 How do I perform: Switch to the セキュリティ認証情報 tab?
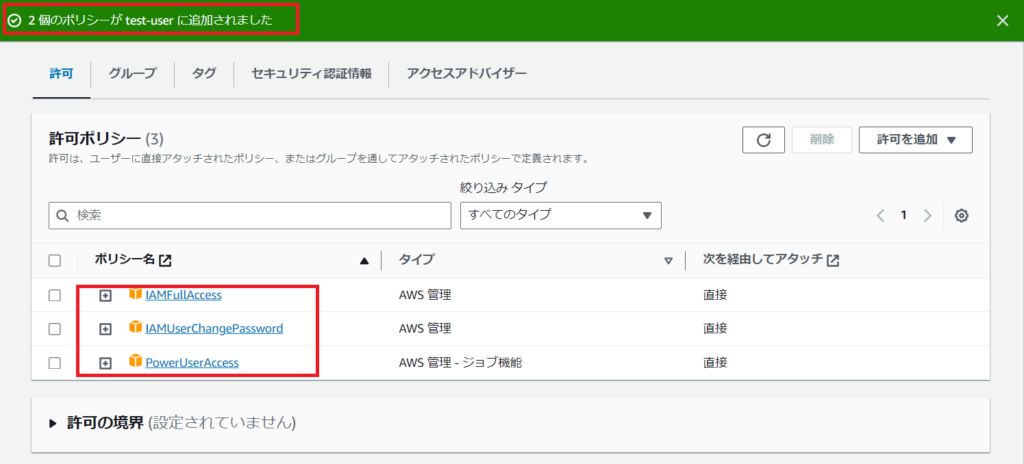[311, 74]
